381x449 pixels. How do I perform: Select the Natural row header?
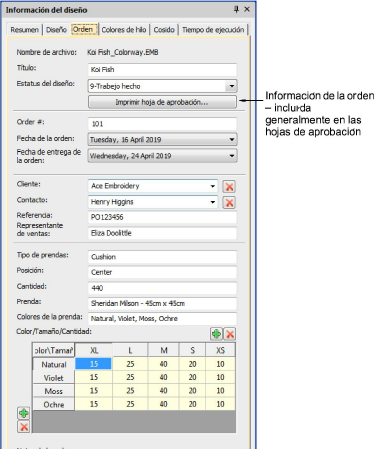point(54,364)
